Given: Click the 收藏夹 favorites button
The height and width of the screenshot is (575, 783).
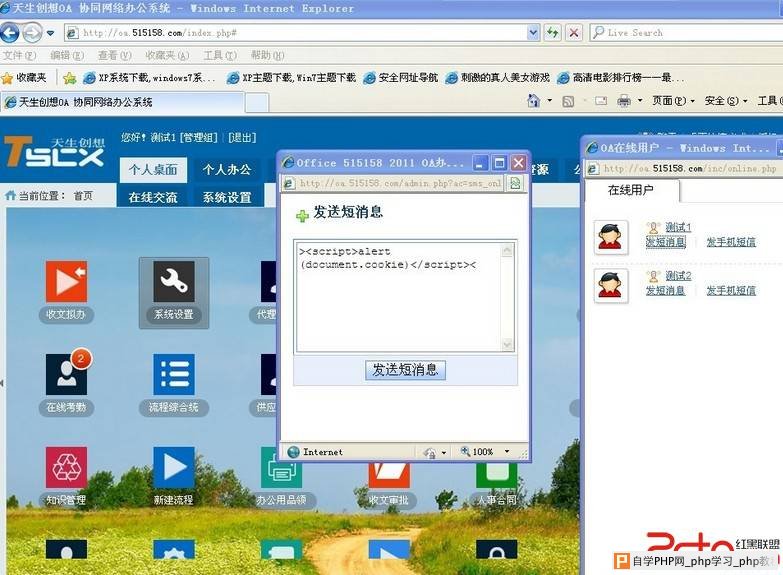Looking at the screenshot, I should 24,77.
